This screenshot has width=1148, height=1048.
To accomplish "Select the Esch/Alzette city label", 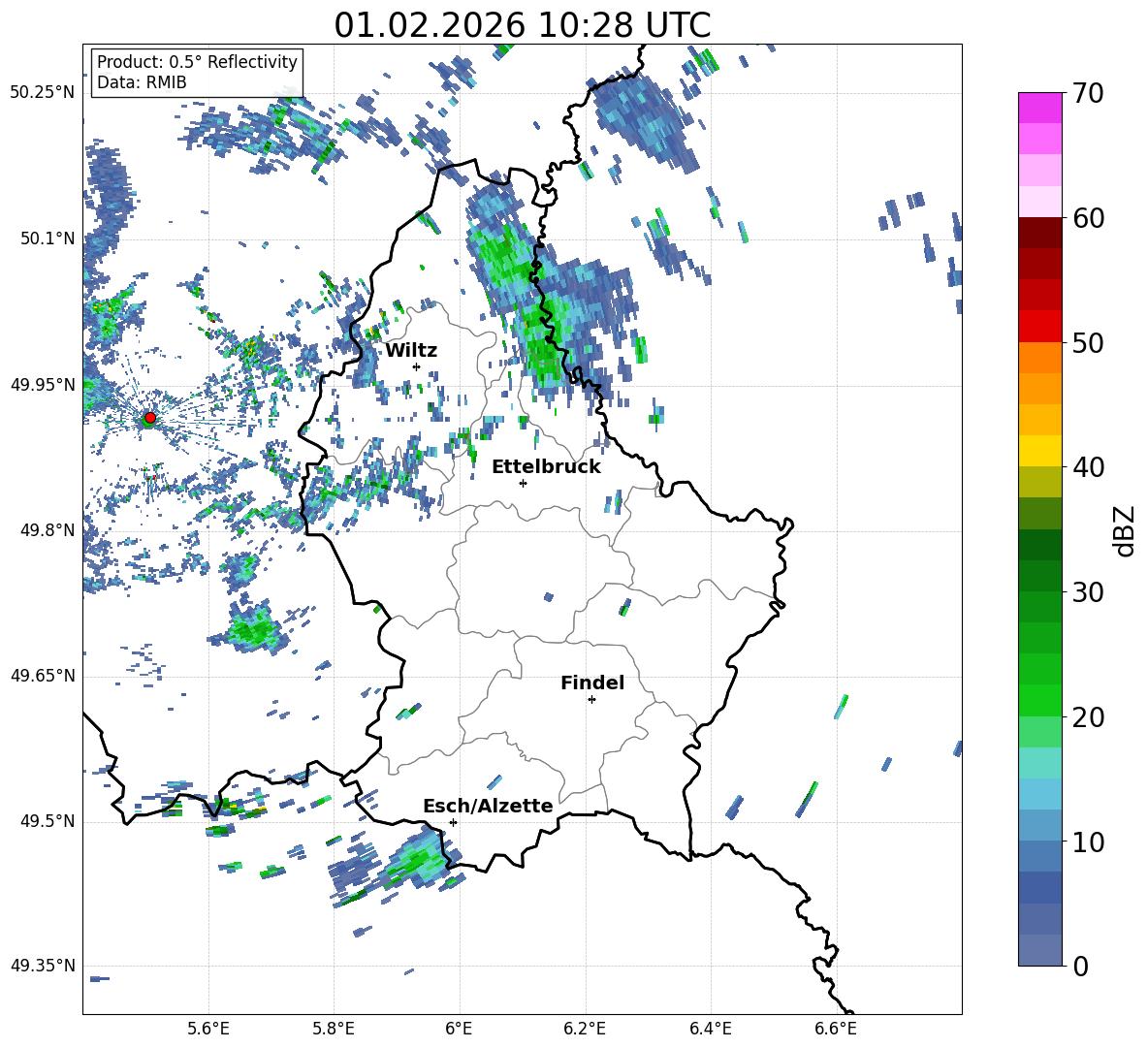I will tap(488, 806).
